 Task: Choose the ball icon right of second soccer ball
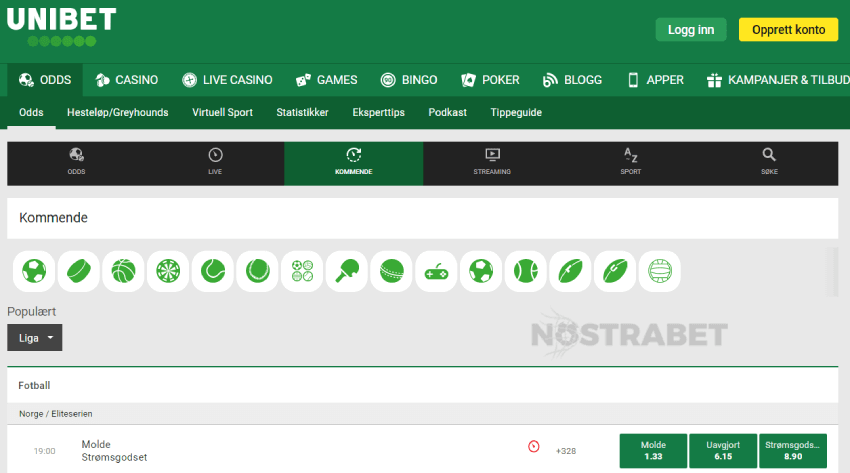tap(526, 271)
